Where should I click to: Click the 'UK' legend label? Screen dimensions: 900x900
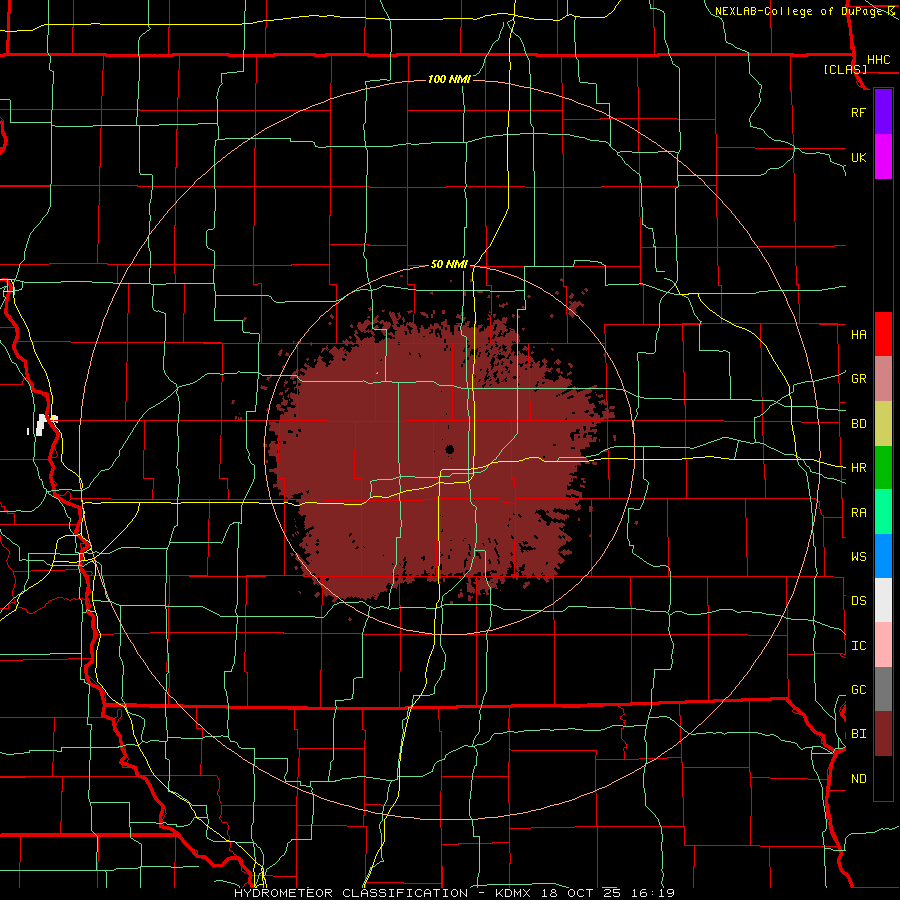(858, 157)
